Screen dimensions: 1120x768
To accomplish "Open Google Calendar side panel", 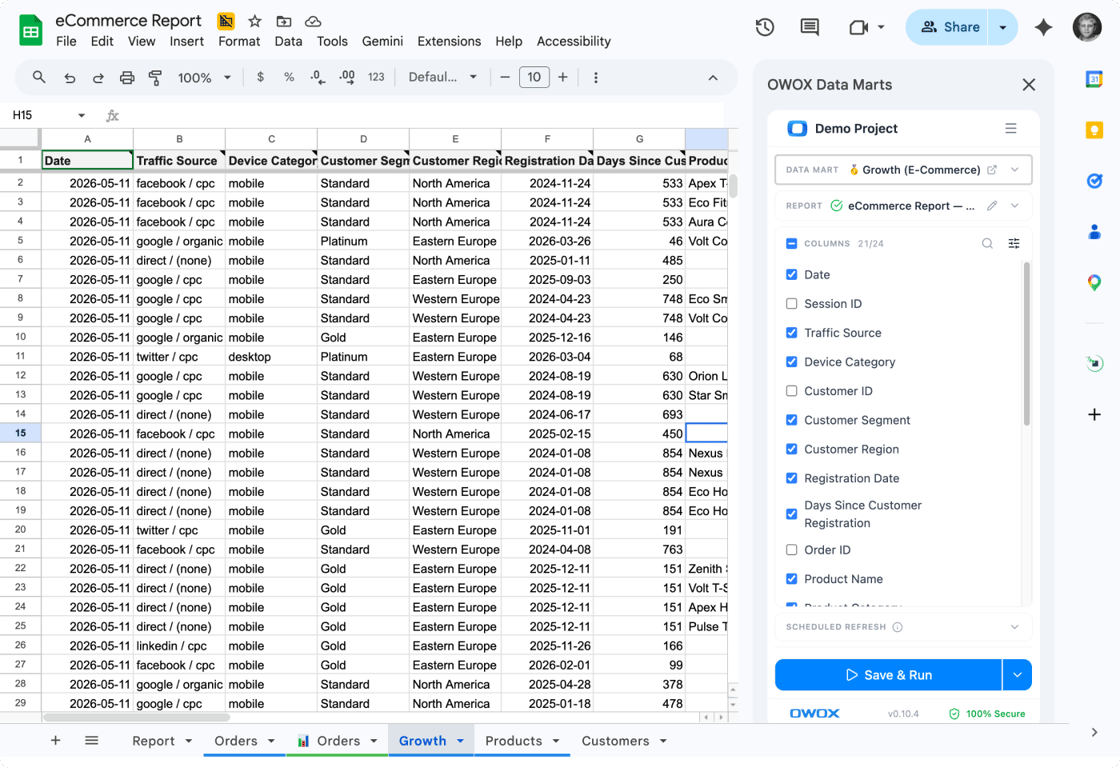I will click(x=1094, y=79).
